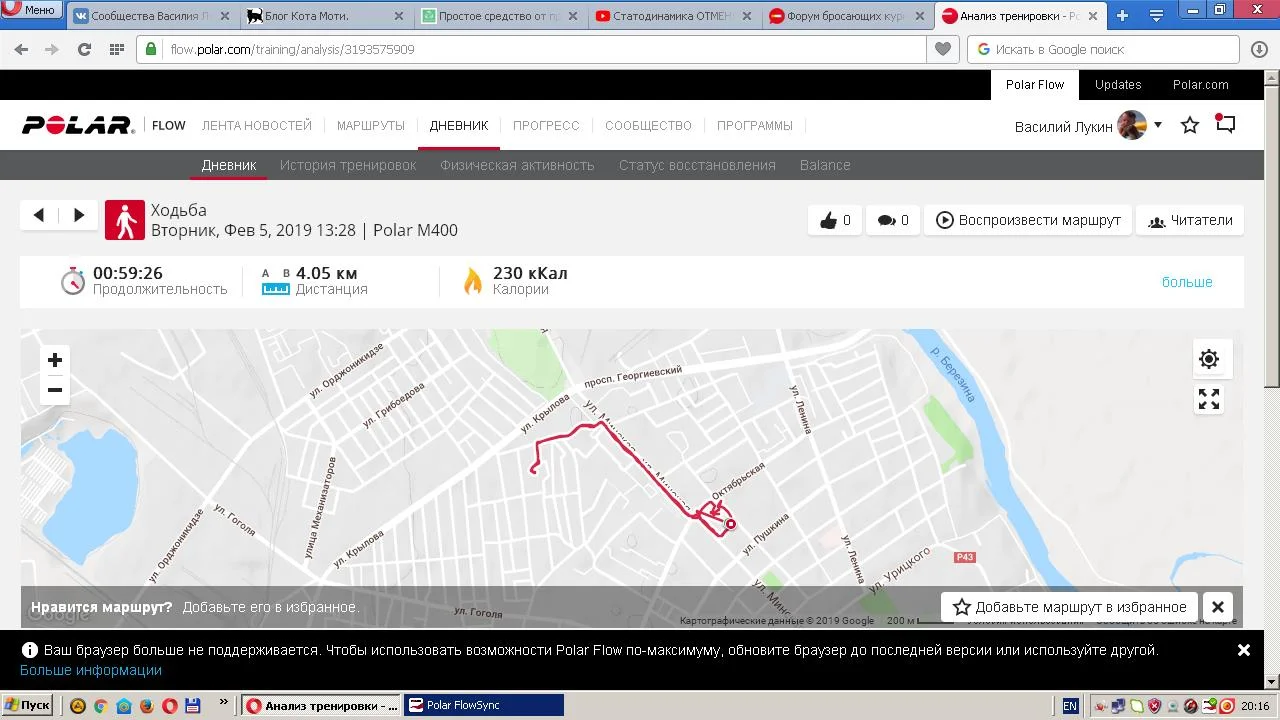Open ЛЕНТА НОВОСТЕЙ menu item

(x=257, y=125)
